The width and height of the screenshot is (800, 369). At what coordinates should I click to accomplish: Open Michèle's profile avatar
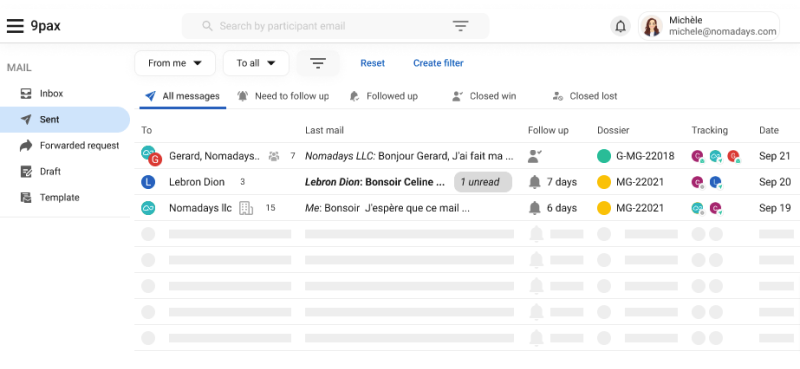652,26
